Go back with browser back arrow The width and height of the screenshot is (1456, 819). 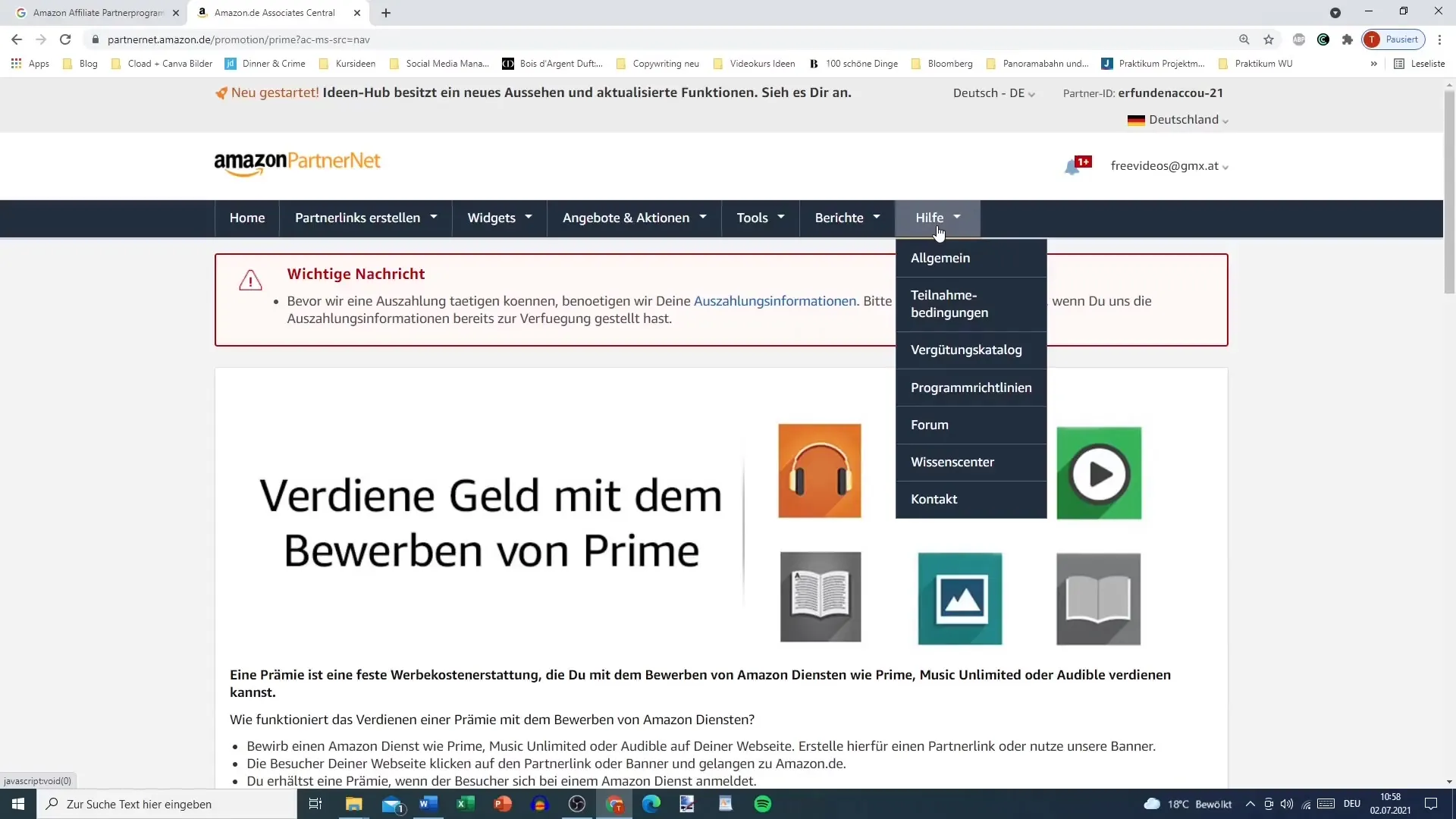17,39
